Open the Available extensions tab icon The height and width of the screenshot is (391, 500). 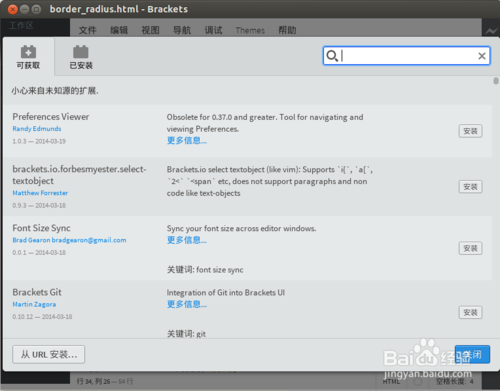[x=28, y=52]
